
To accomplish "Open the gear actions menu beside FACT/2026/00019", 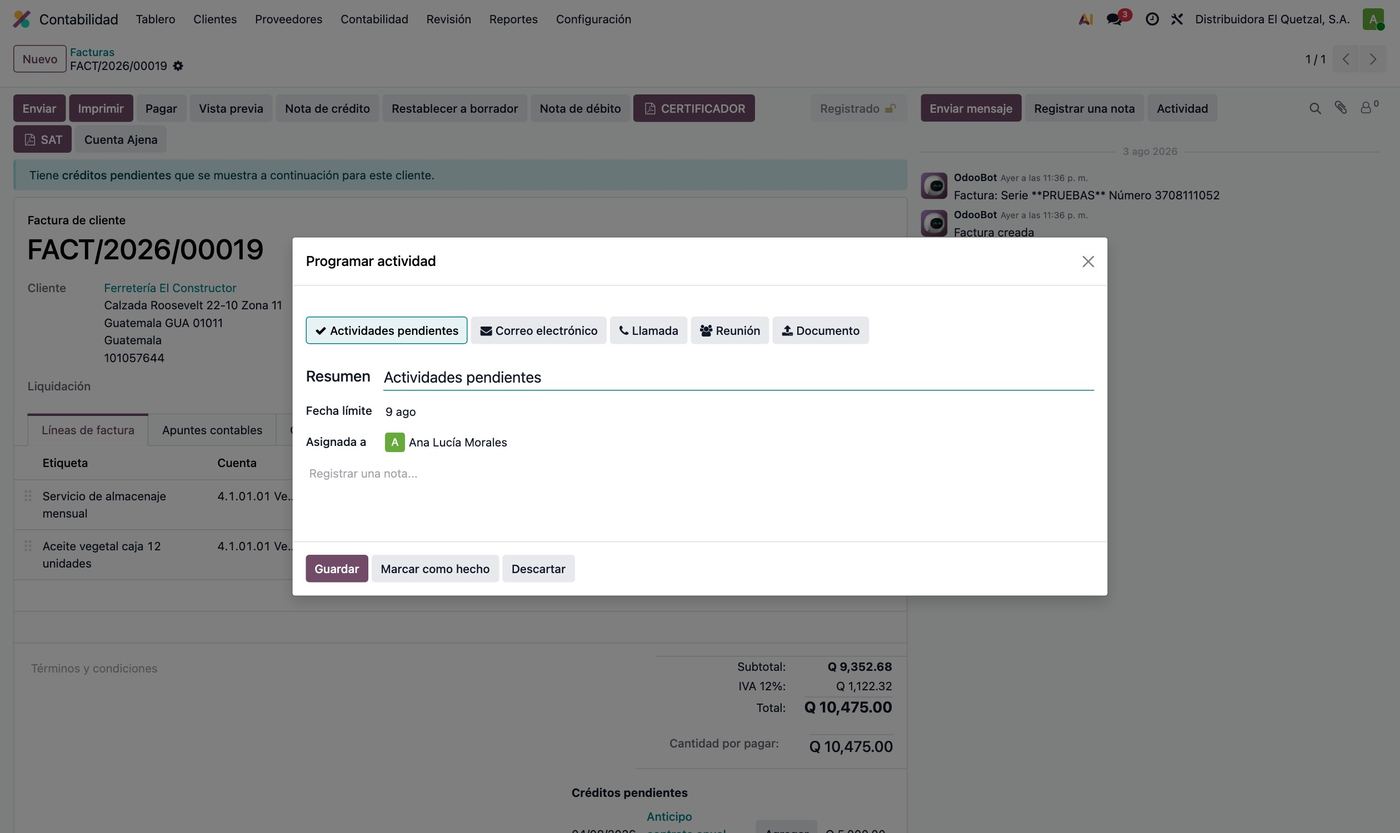I will [x=178, y=66].
